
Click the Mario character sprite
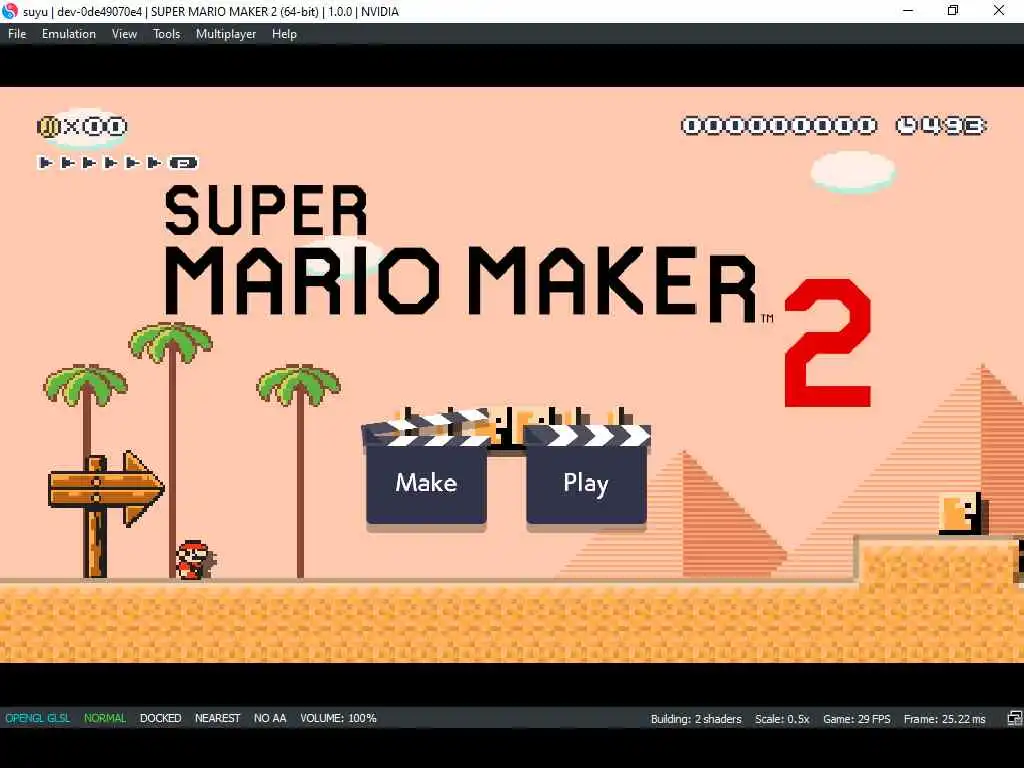(195, 560)
